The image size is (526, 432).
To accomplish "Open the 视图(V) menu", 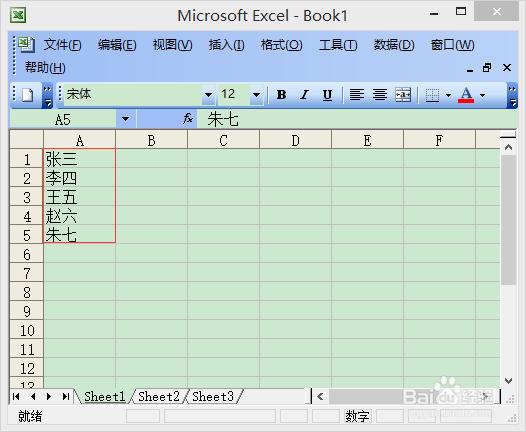I will point(172,45).
